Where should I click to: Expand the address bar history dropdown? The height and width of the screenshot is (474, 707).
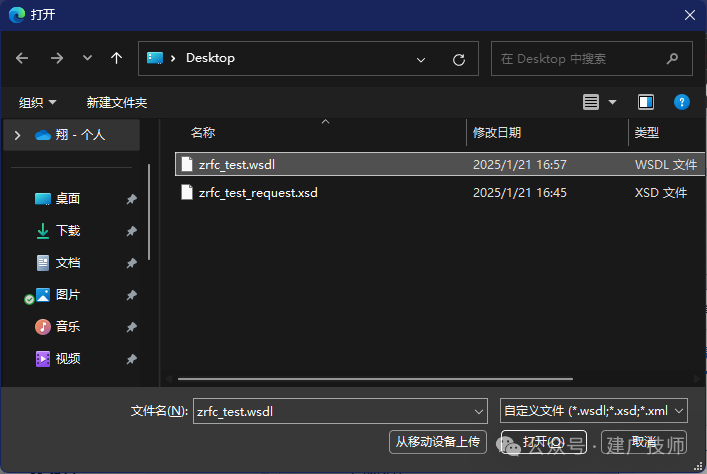[x=421, y=60]
